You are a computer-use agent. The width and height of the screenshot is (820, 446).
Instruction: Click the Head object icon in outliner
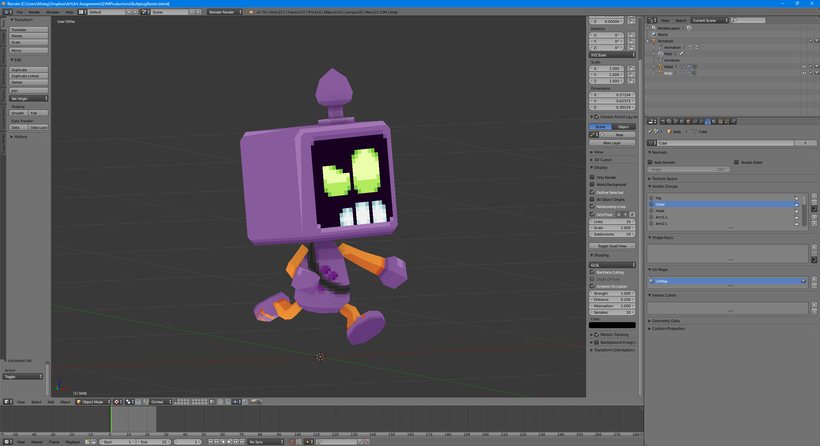click(x=661, y=67)
